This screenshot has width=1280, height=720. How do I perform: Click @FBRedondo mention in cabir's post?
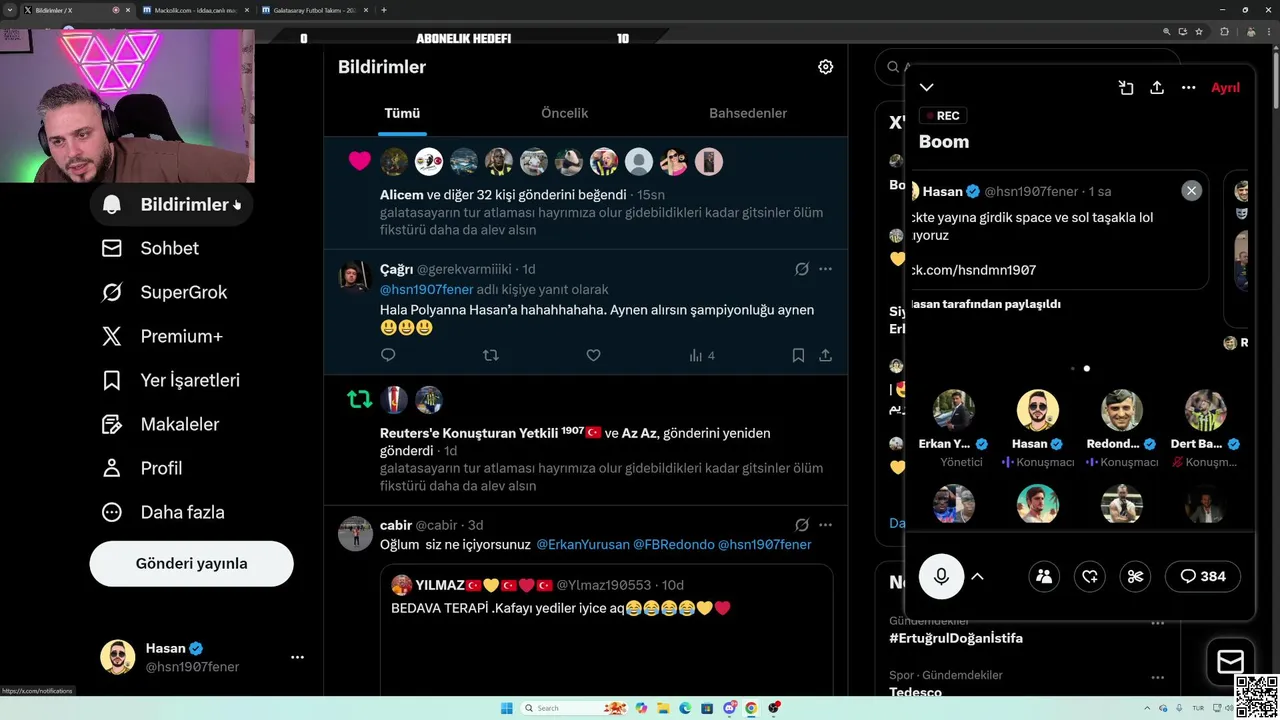pos(674,545)
